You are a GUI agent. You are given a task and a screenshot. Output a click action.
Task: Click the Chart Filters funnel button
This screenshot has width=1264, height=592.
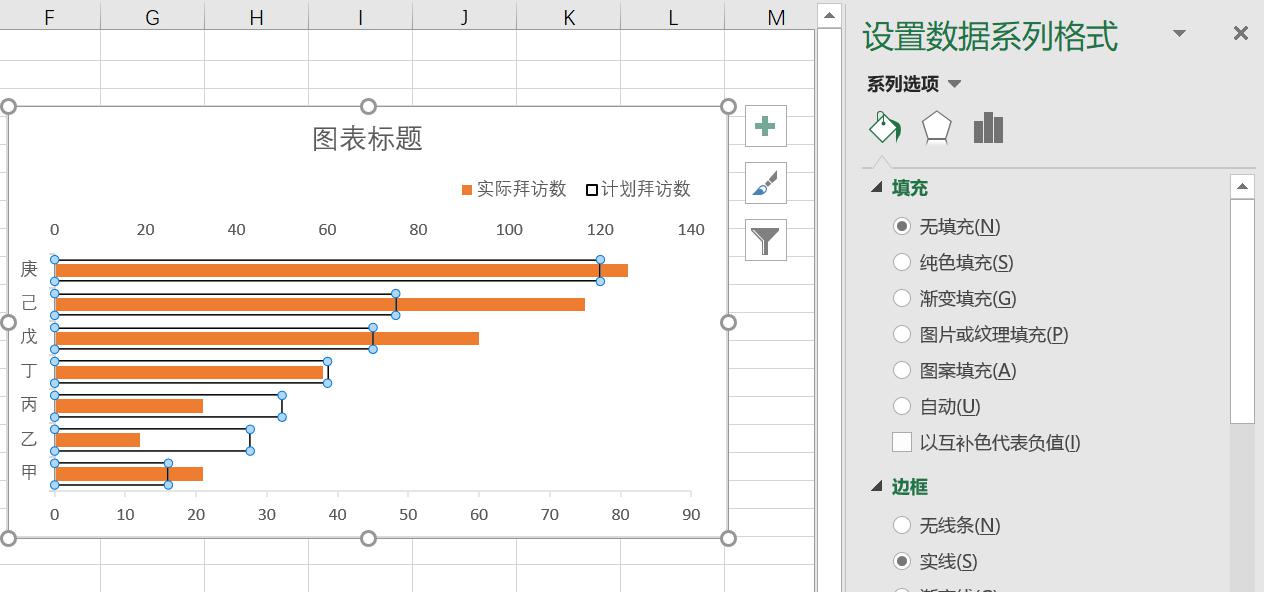[x=765, y=240]
